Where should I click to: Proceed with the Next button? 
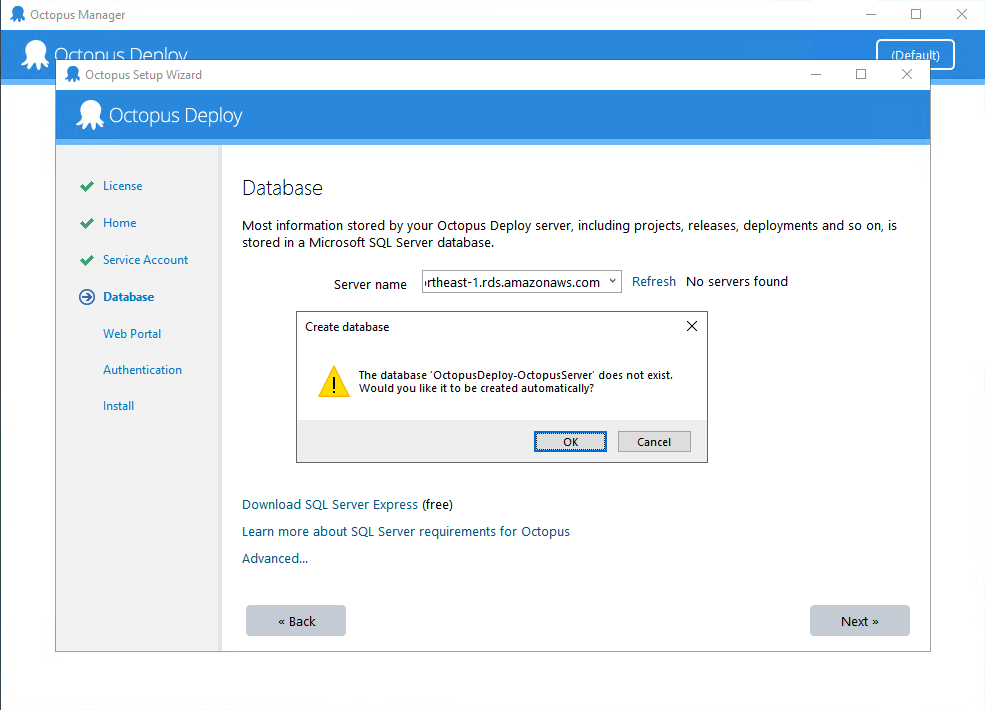[x=859, y=621]
